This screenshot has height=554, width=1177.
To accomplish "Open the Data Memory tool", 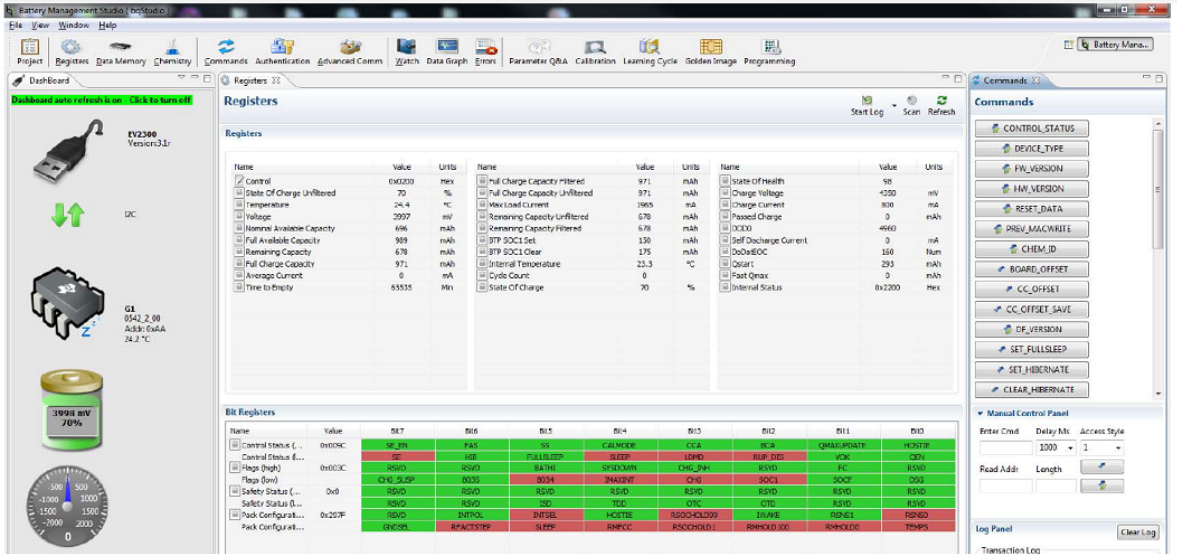I will click(121, 52).
